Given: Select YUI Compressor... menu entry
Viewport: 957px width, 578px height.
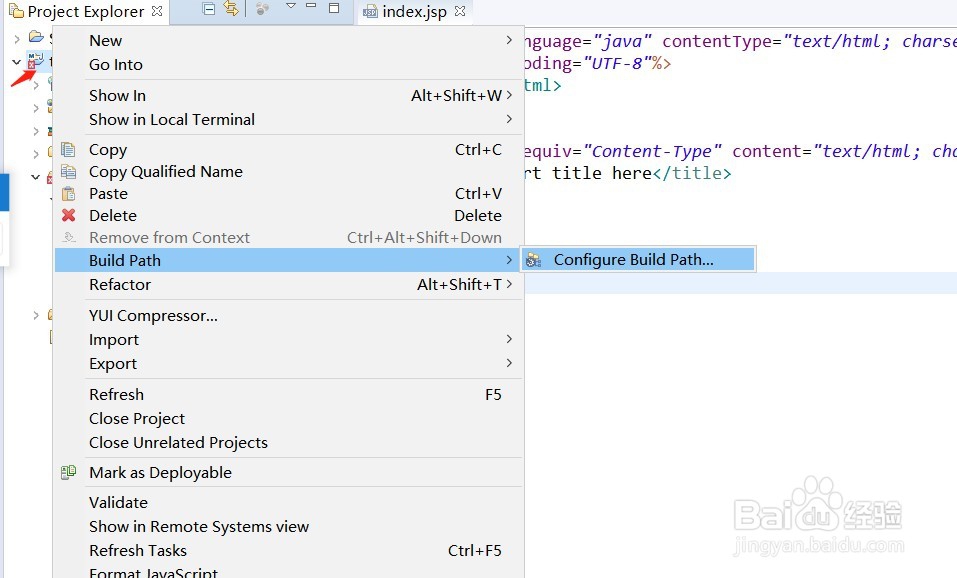Looking at the screenshot, I should click(153, 315).
